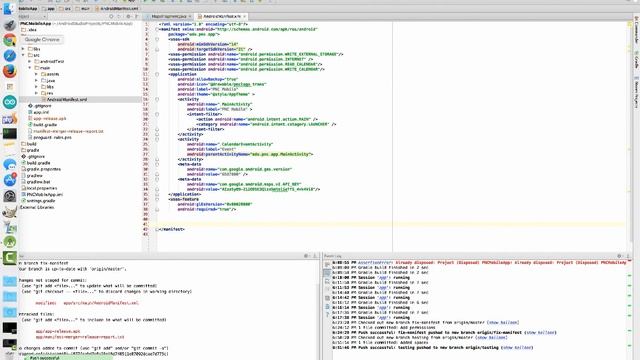Open Event Log panel settings gear
The height and width of the screenshot is (360, 640).
click(x=619, y=256)
